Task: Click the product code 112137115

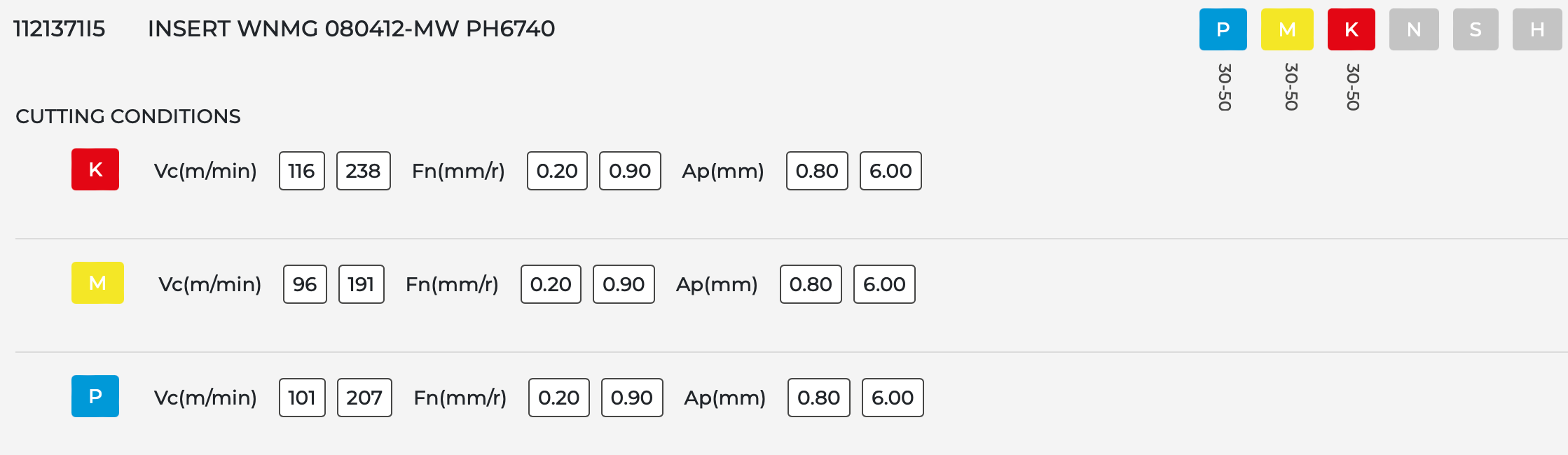Action: [60, 29]
